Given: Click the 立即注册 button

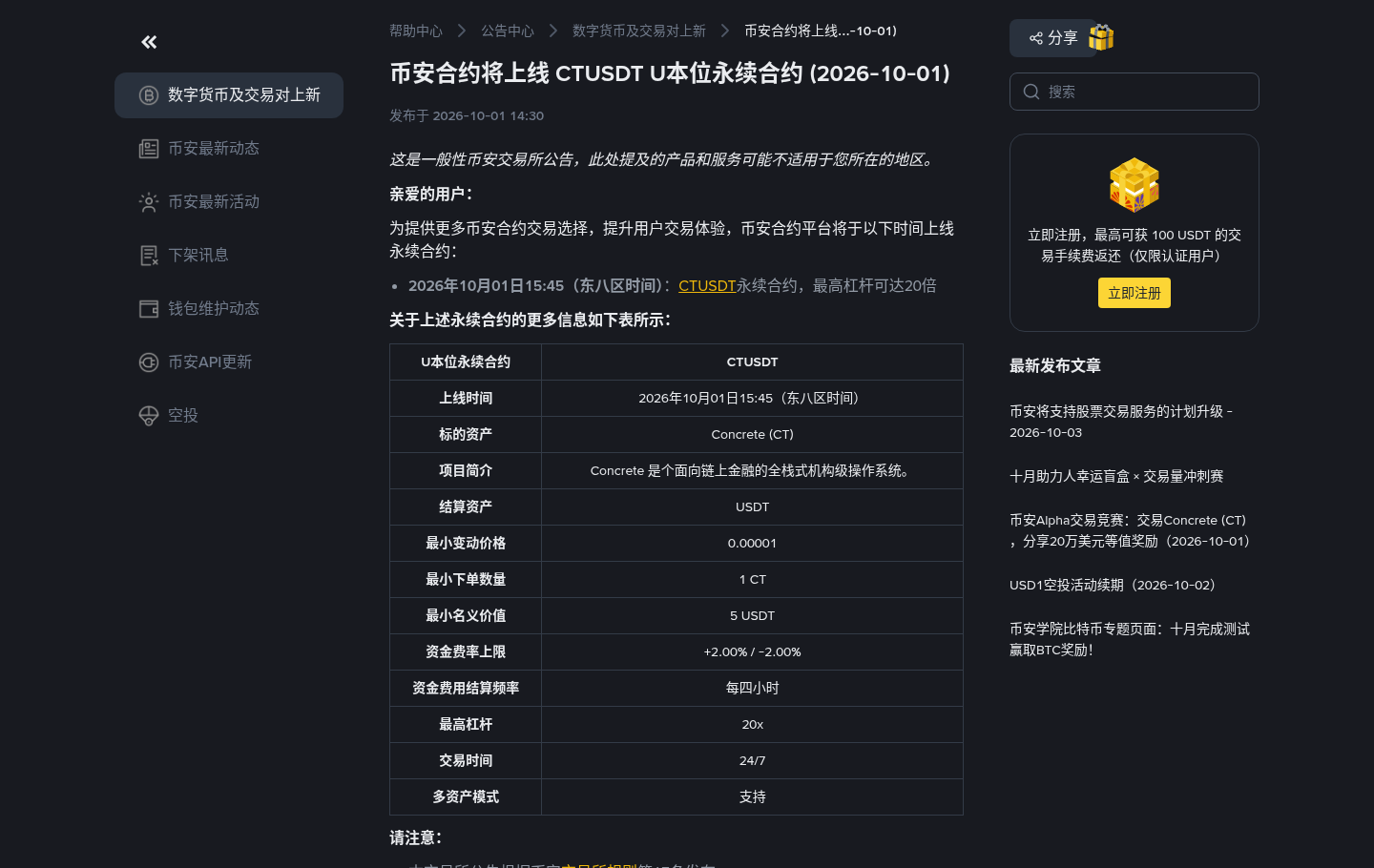Looking at the screenshot, I should click(x=1135, y=293).
